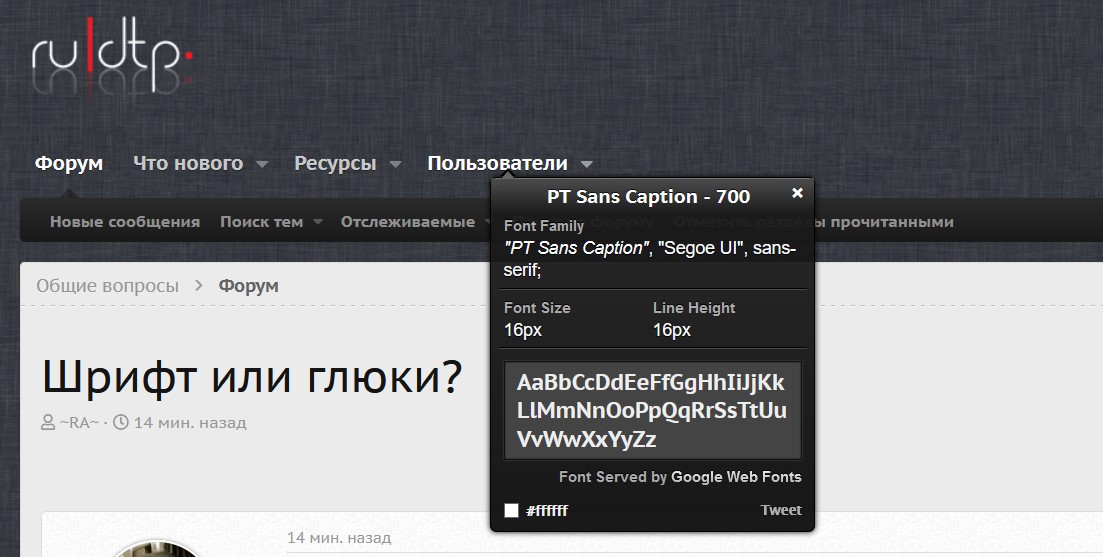Expand the Что нового dropdown arrow
1103x557 pixels.
[262, 165]
